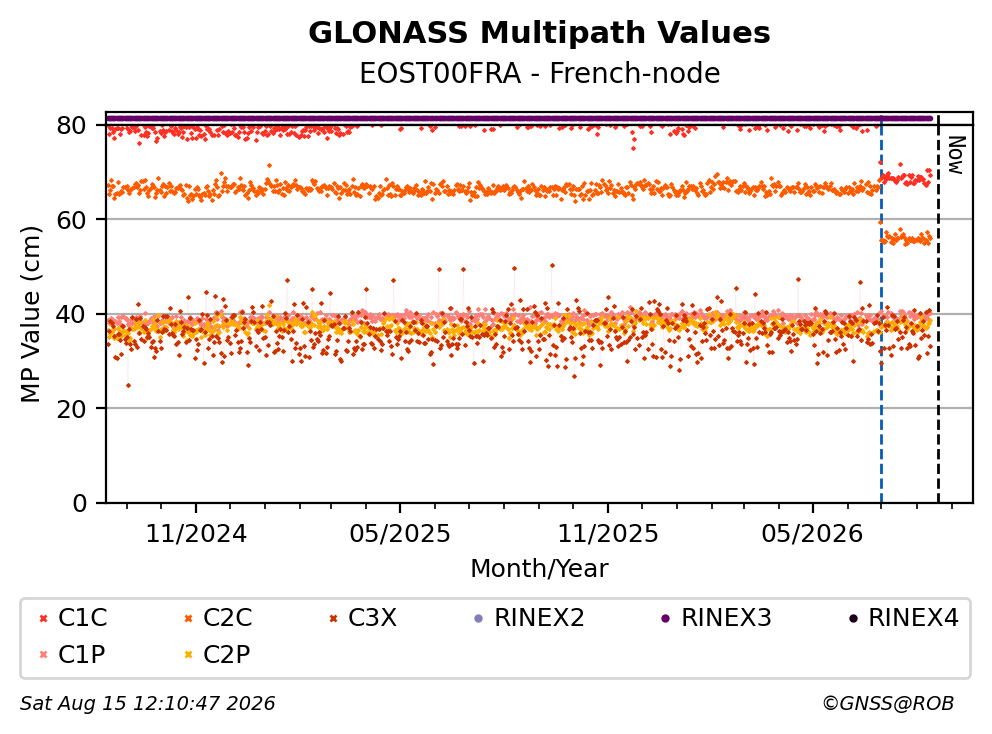
Task: Click the GLONASS Multipath Values title
Action: click(x=540, y=33)
